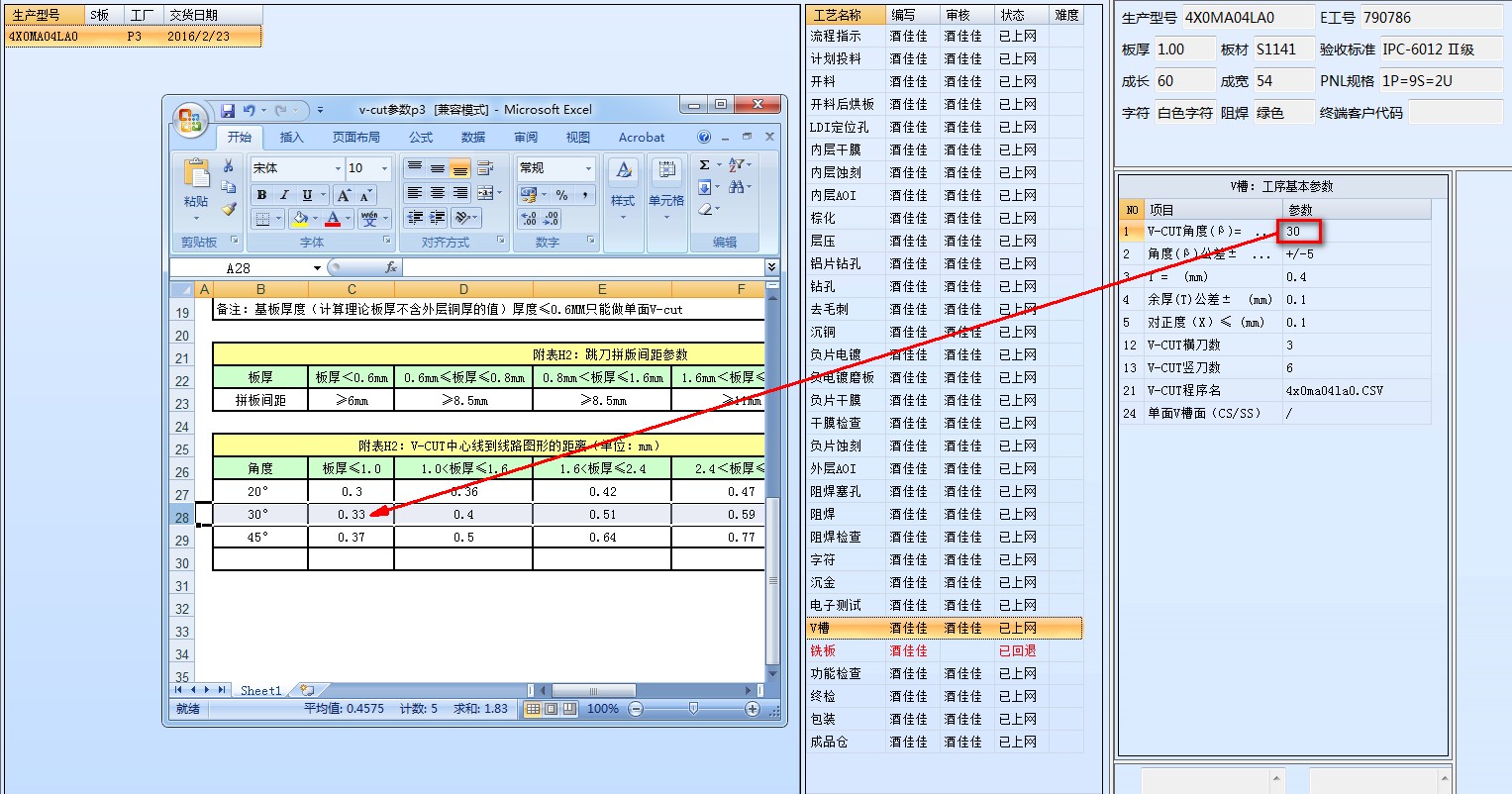Align text left in the ribbon
The image size is (1512, 794).
pos(415,193)
